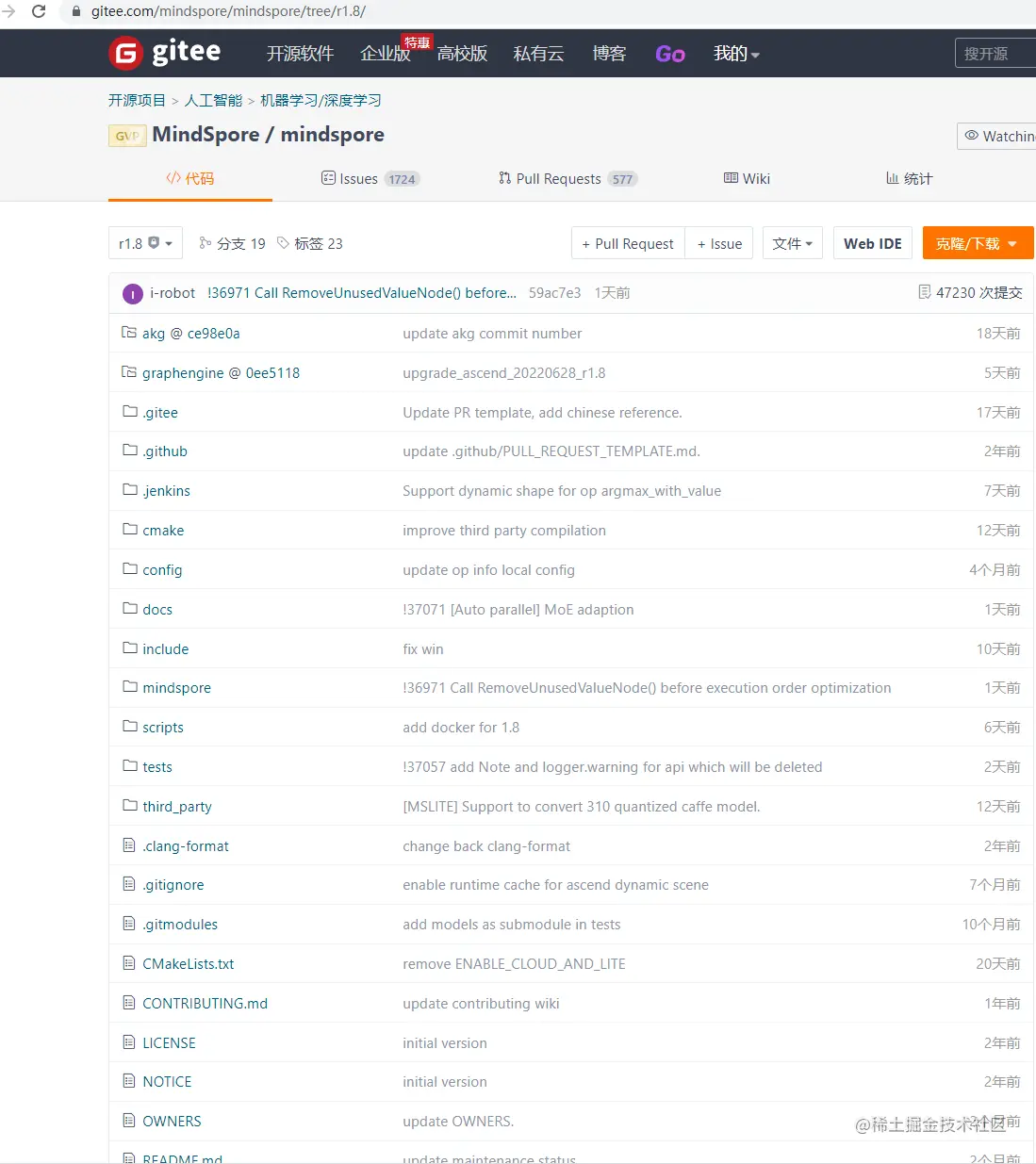Click the browser address bar URL
Screen dimensions: 1036x1164
(x=228, y=11)
